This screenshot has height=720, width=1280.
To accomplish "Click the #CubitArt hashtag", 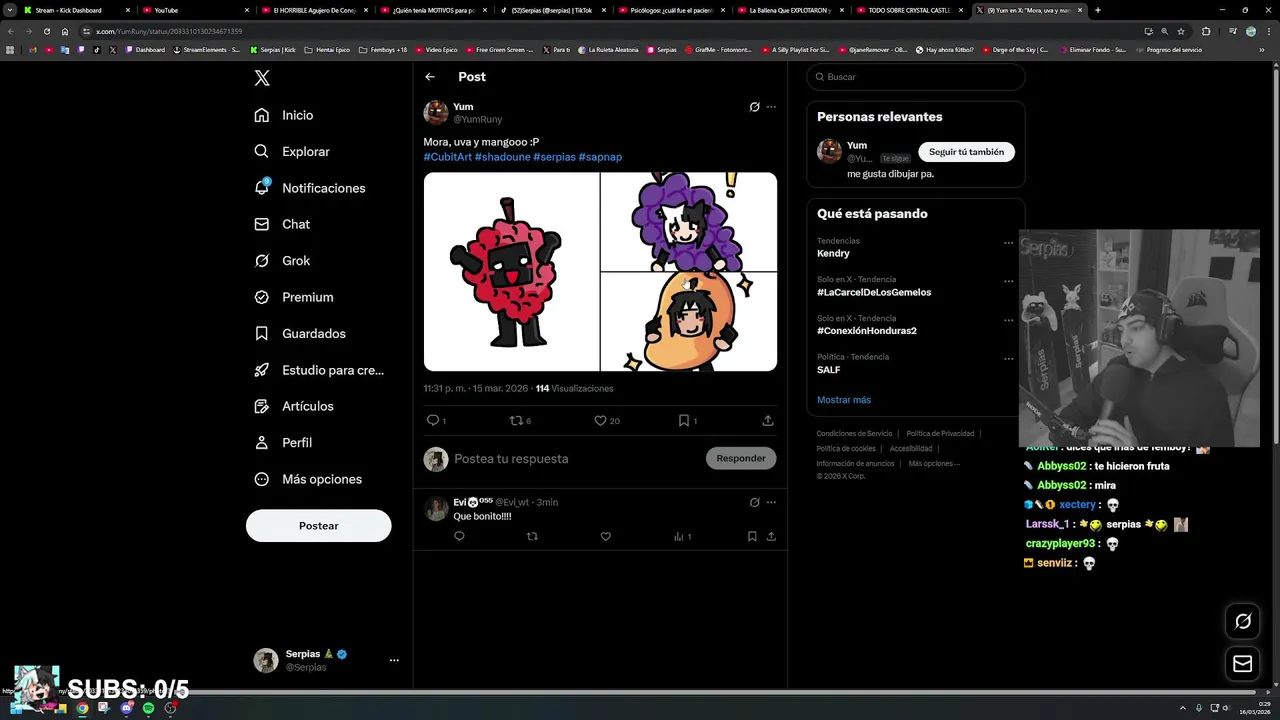I will coord(447,157).
